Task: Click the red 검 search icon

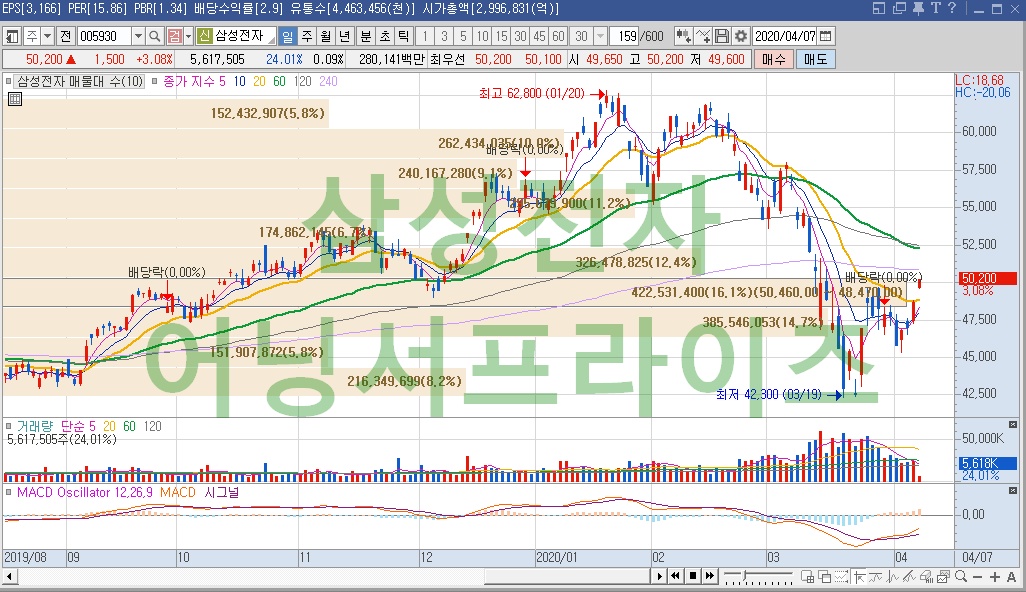Action: coord(175,36)
